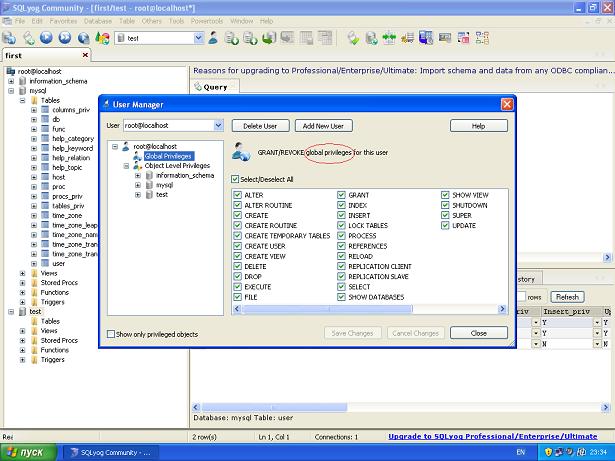The image size is (615, 461).
Task: Toggle the SHUTDOWN privilege checkbox
Action: point(445,205)
